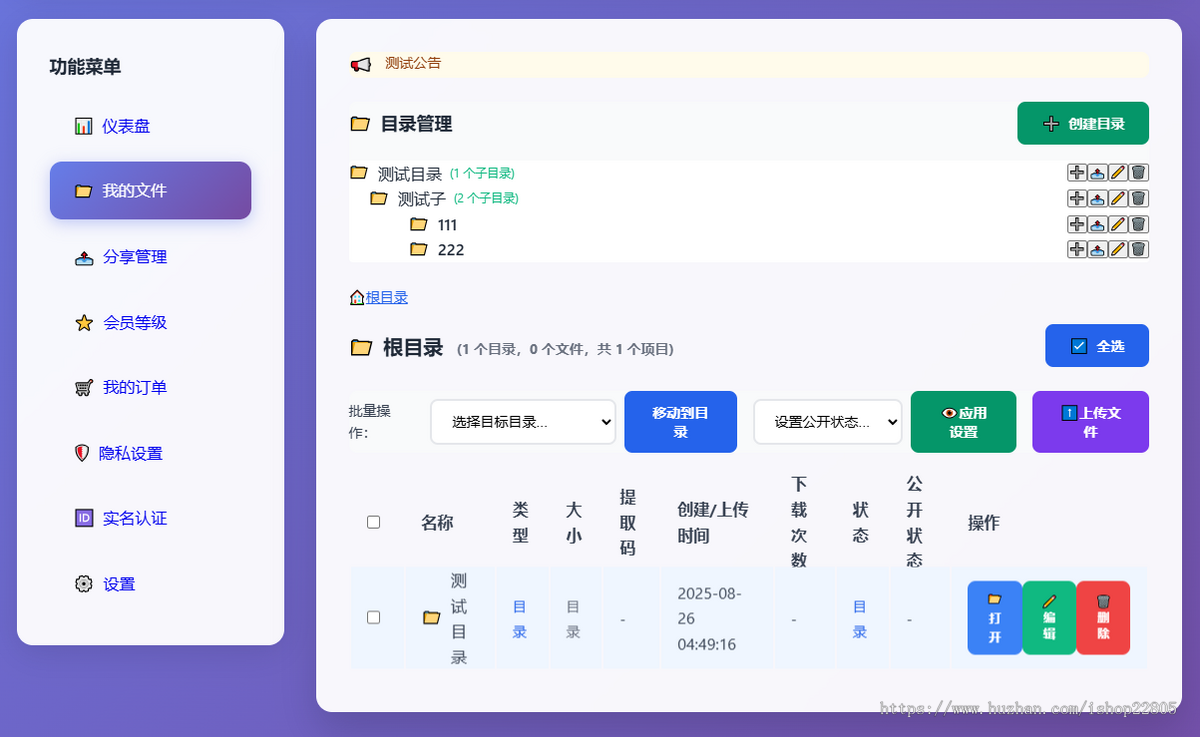Remove folder 111 with the trash icon

click(x=1139, y=224)
